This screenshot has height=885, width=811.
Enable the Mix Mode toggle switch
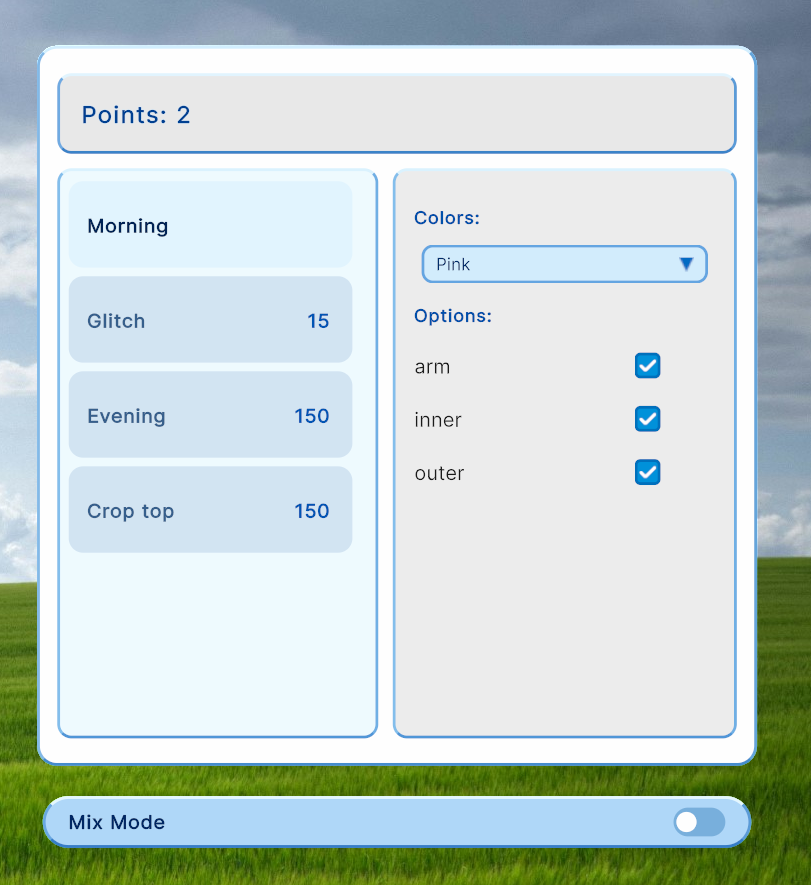699,822
